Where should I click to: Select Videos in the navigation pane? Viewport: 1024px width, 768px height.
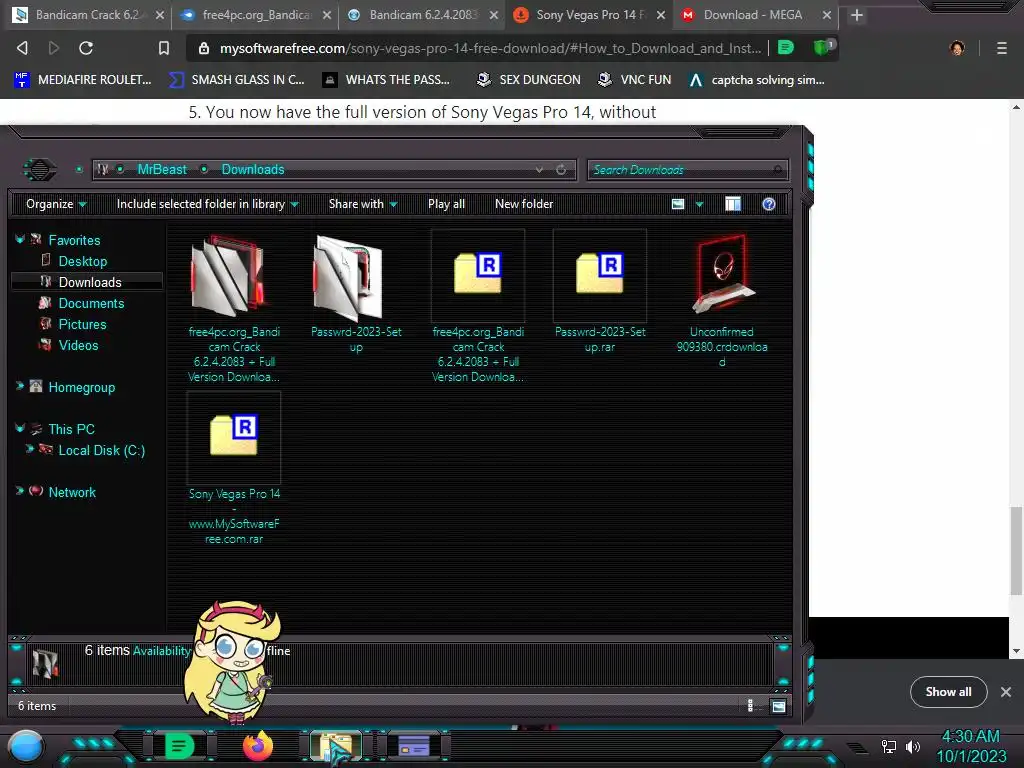click(78, 345)
